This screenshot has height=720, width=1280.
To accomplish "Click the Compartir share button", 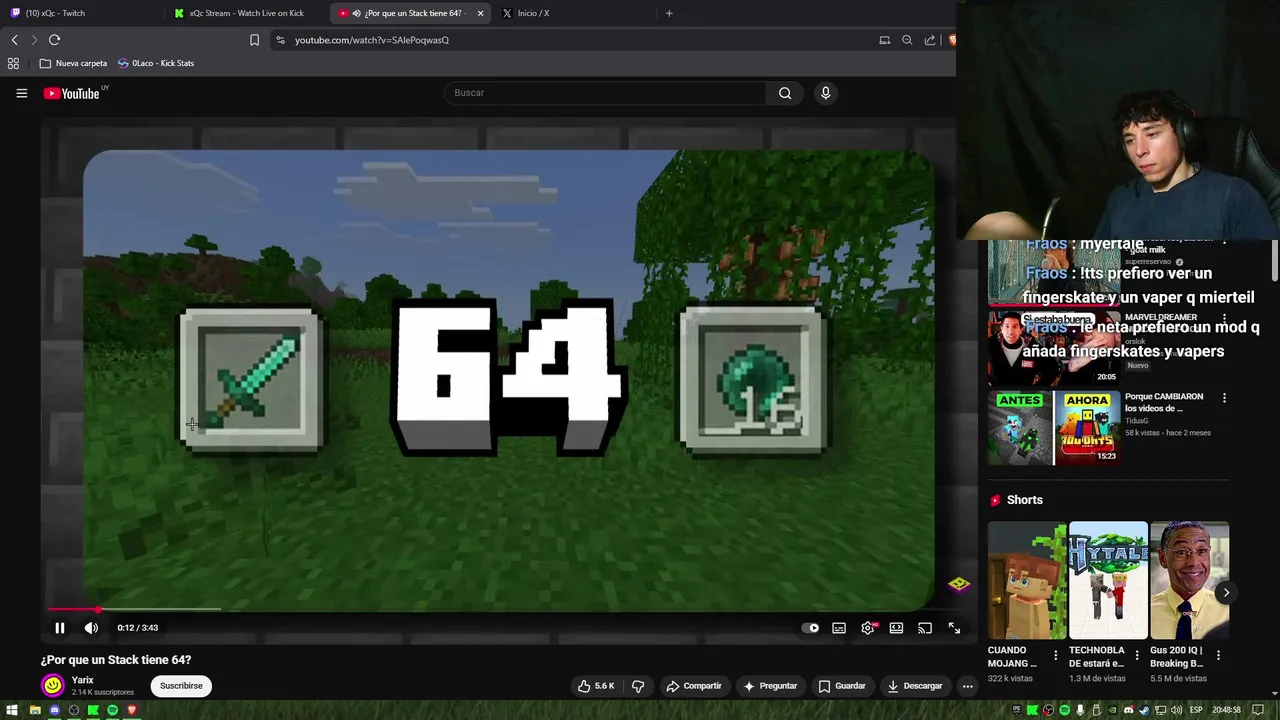I will click(x=693, y=686).
